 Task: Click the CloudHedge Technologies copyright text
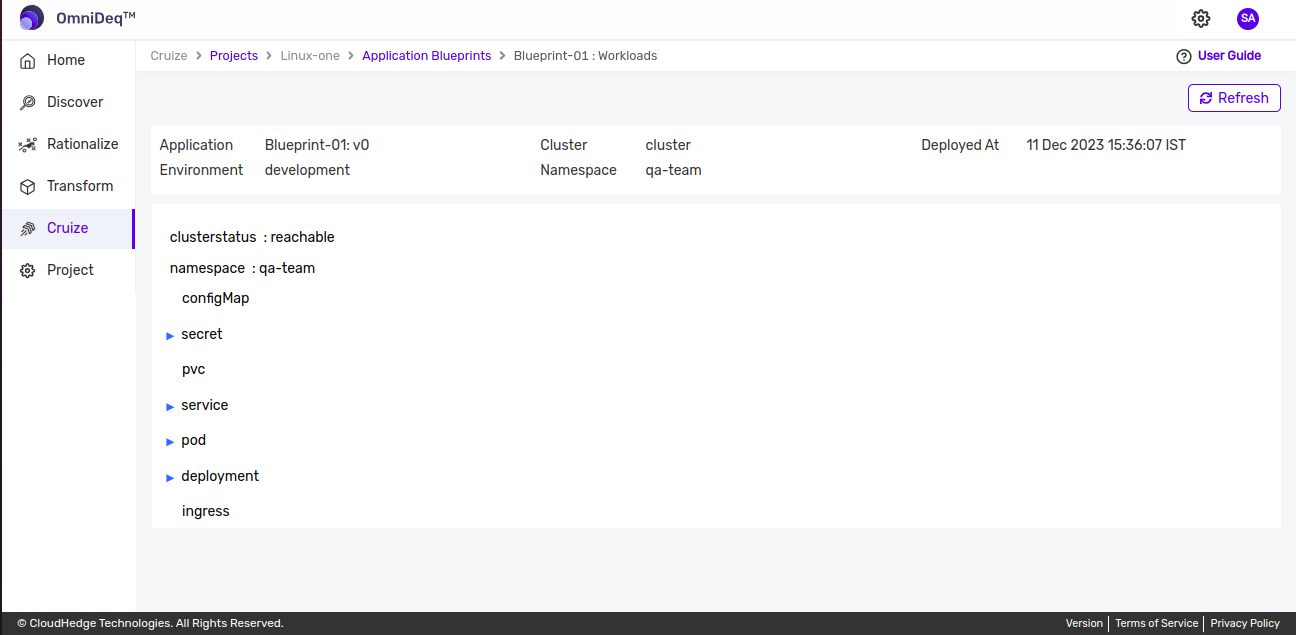(150, 623)
